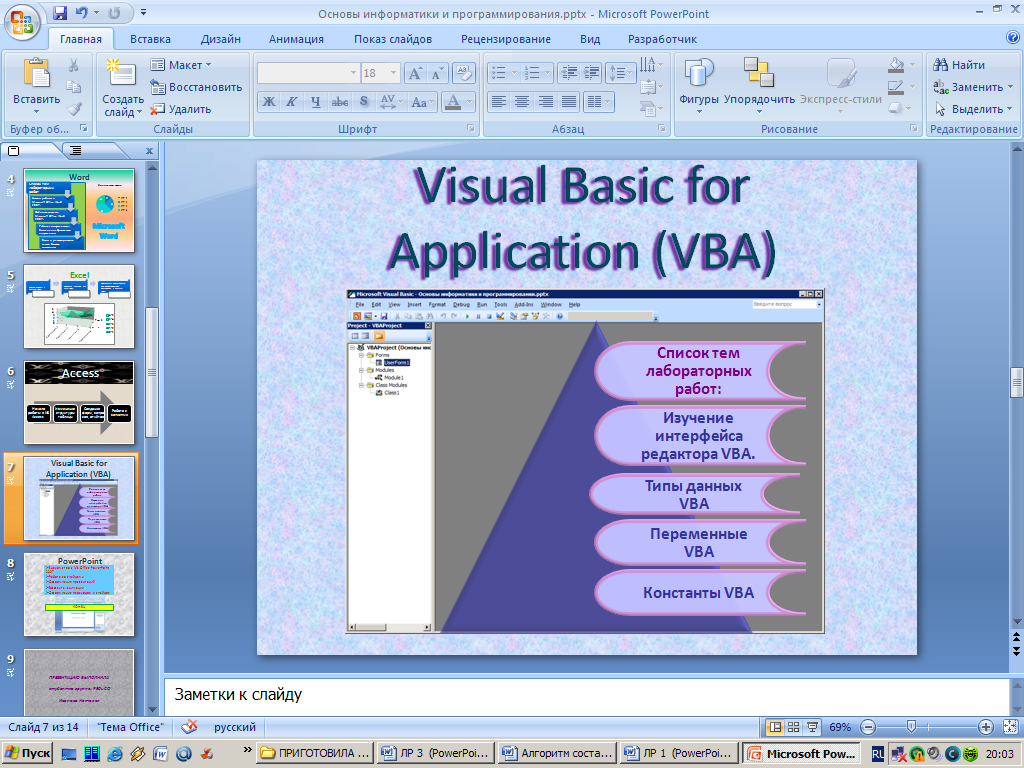Switch to the Дизайн tab

pyautogui.click(x=221, y=39)
